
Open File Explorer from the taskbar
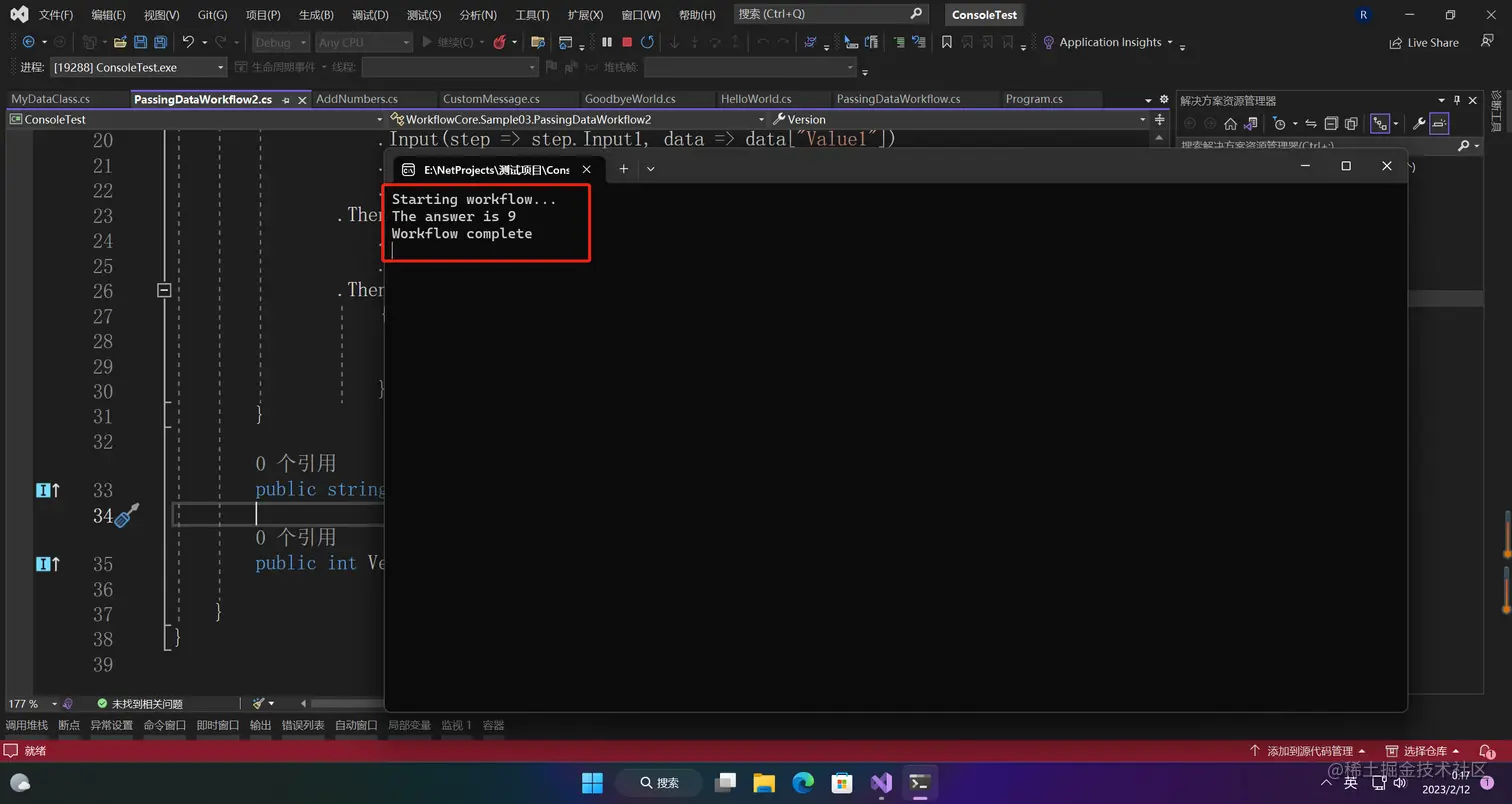[x=764, y=782]
